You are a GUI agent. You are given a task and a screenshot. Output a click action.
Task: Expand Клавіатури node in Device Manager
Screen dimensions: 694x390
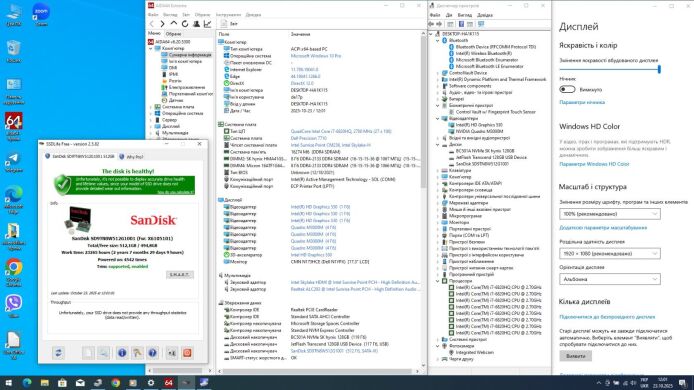tap(438, 170)
